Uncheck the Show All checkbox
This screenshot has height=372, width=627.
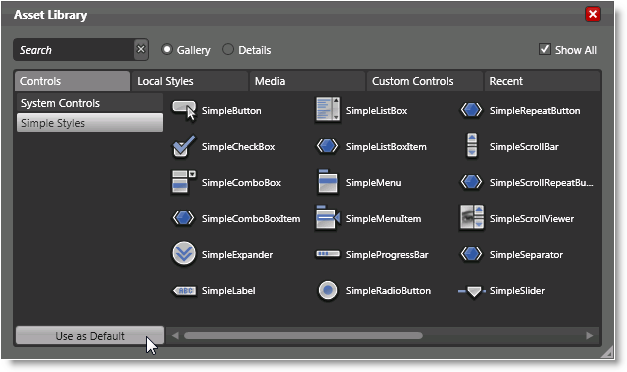point(545,49)
